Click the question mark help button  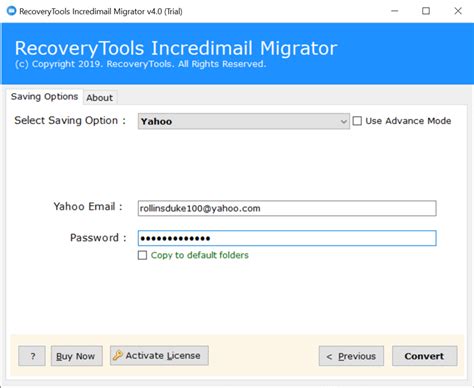point(32,356)
